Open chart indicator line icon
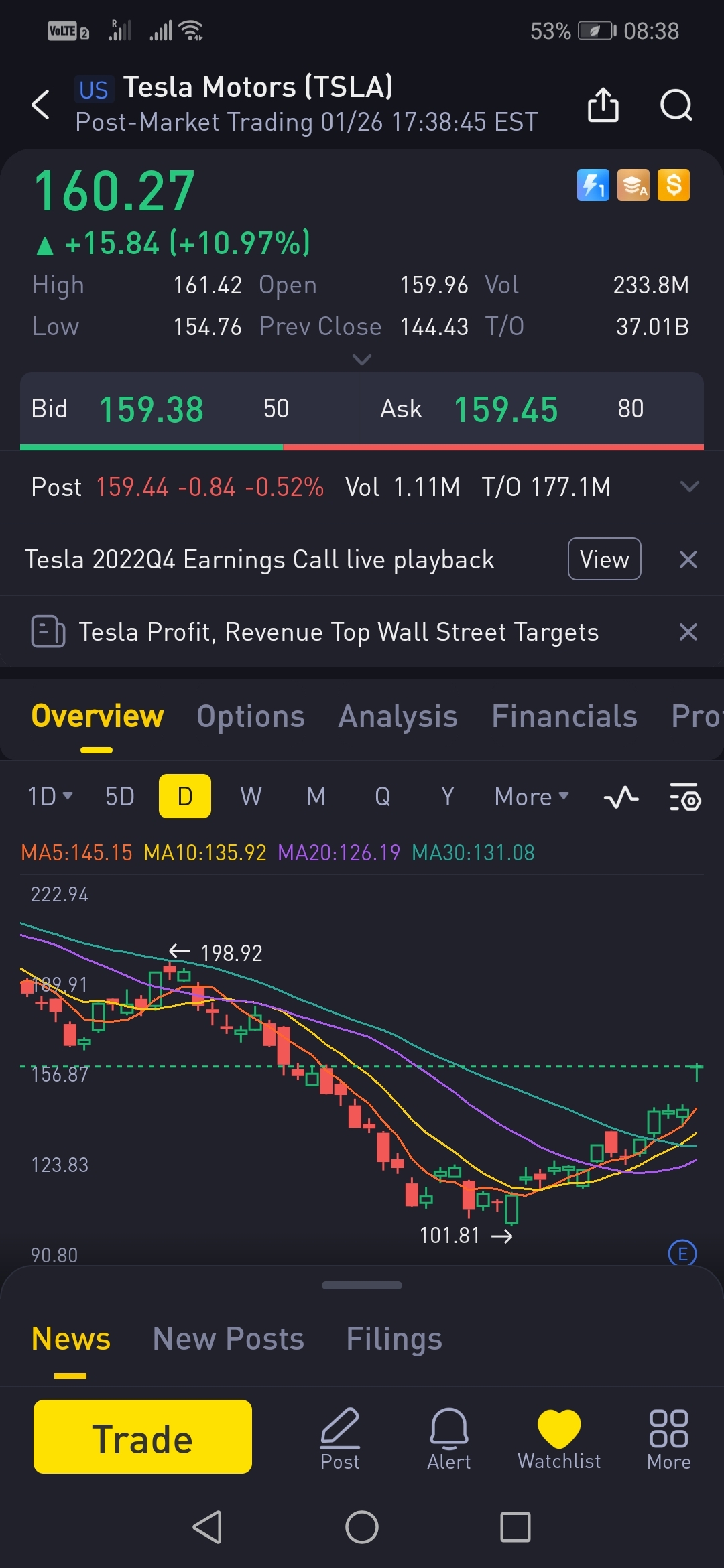Viewport: 724px width, 1568px height. pos(621,797)
